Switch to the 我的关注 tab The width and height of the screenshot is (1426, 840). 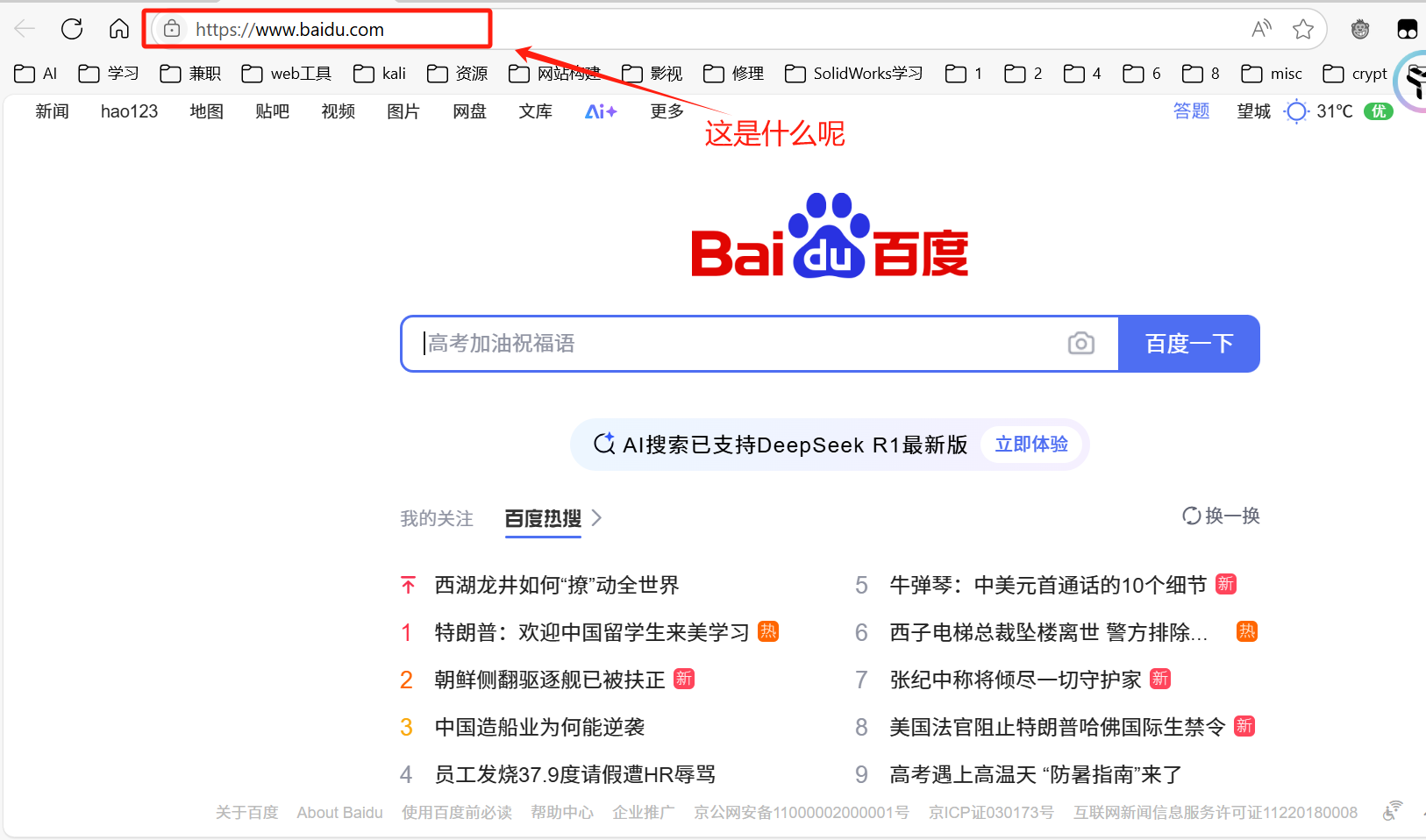[437, 518]
